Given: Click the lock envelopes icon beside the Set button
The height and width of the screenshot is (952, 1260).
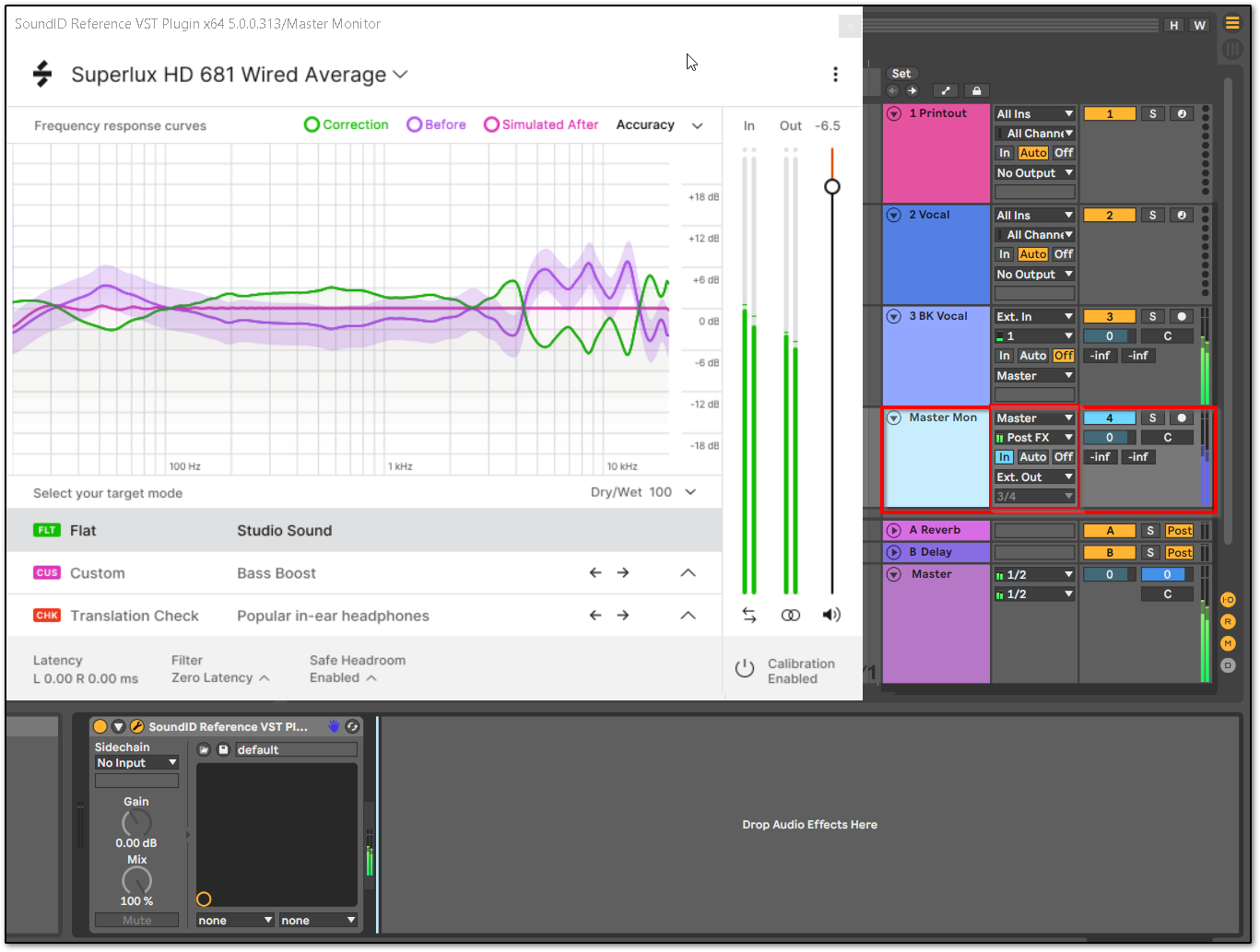Looking at the screenshot, I should (976, 90).
